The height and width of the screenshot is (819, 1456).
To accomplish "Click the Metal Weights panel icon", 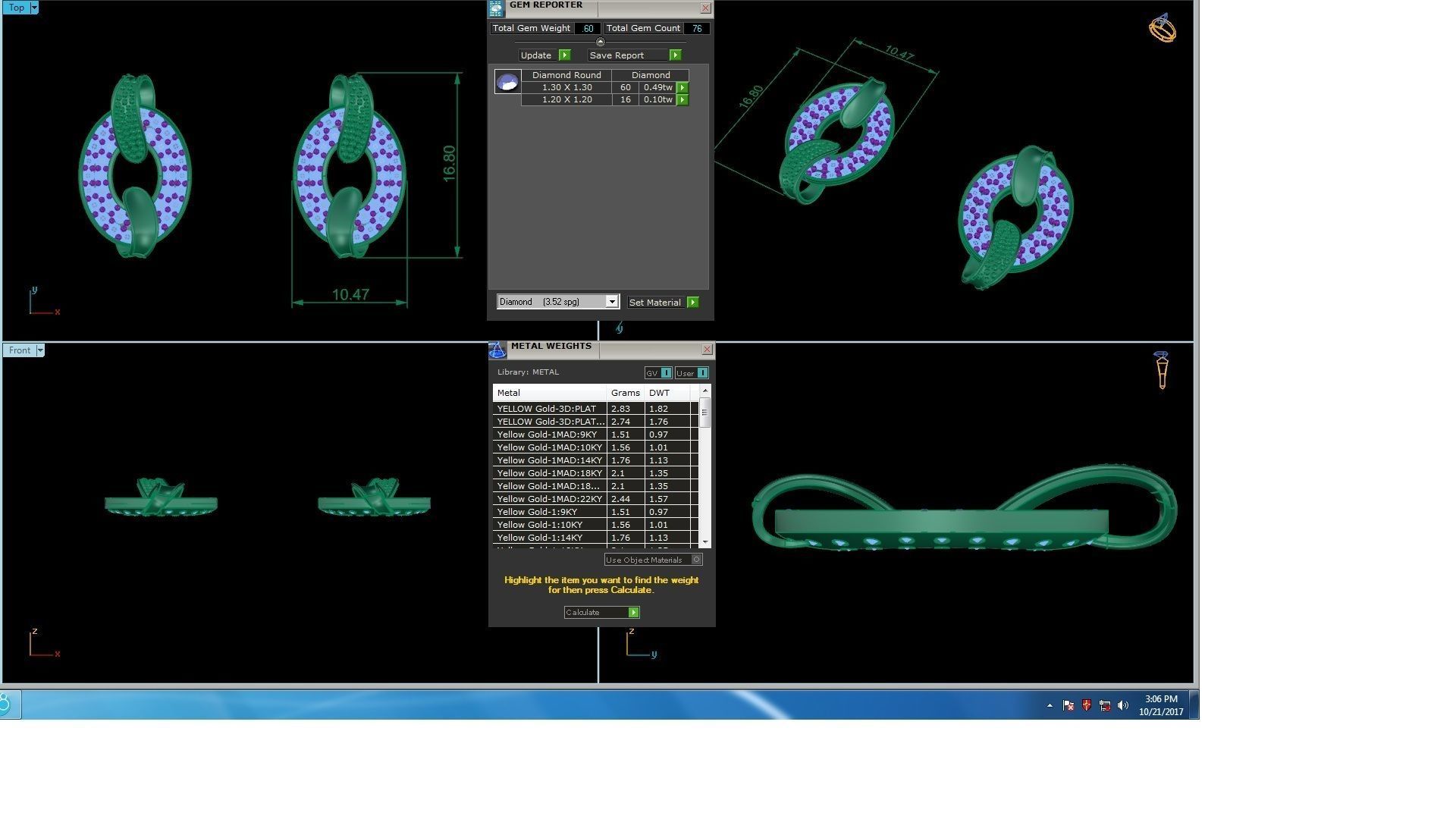I will pos(497,350).
